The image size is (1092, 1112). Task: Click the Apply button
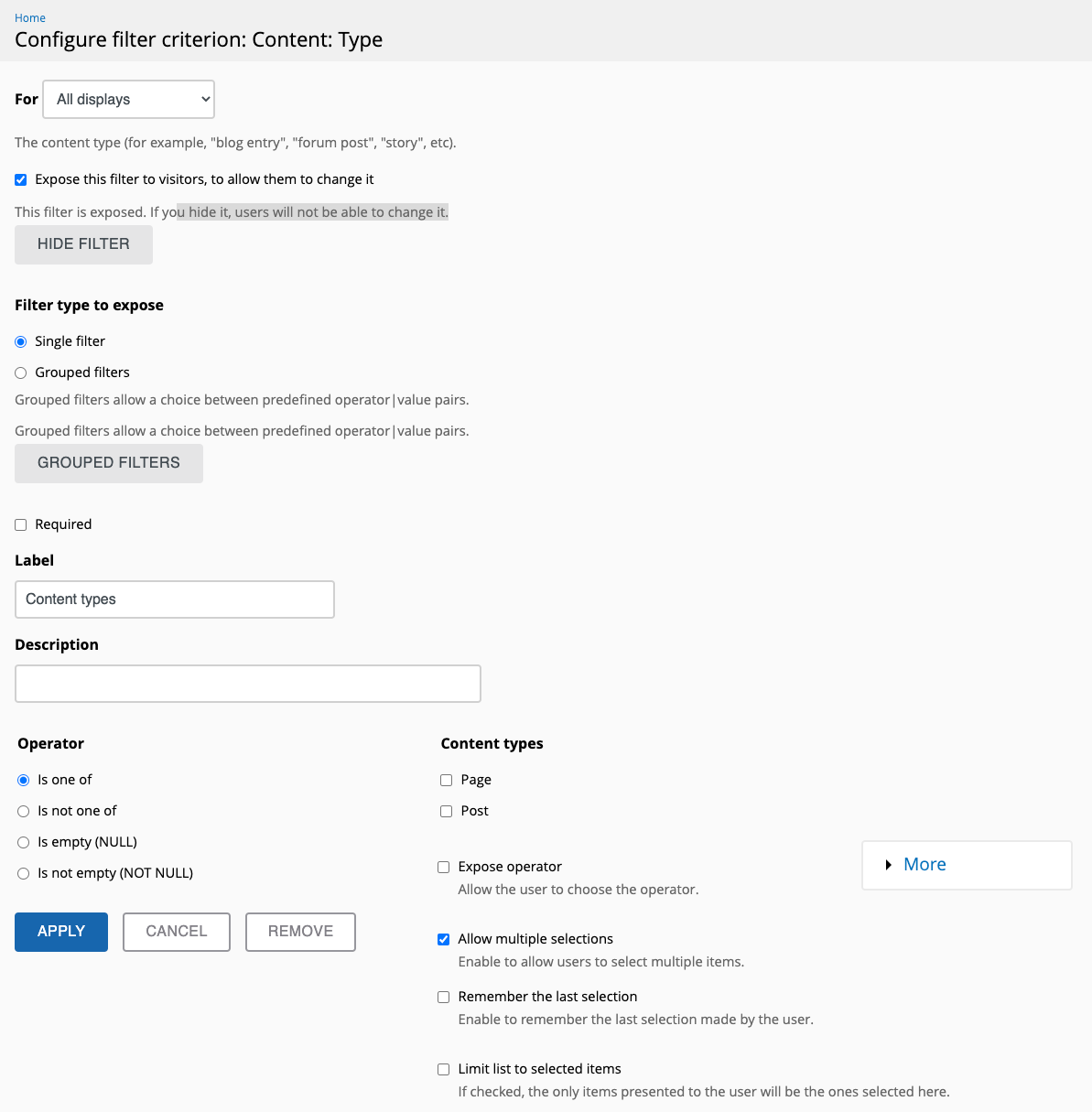pos(61,932)
